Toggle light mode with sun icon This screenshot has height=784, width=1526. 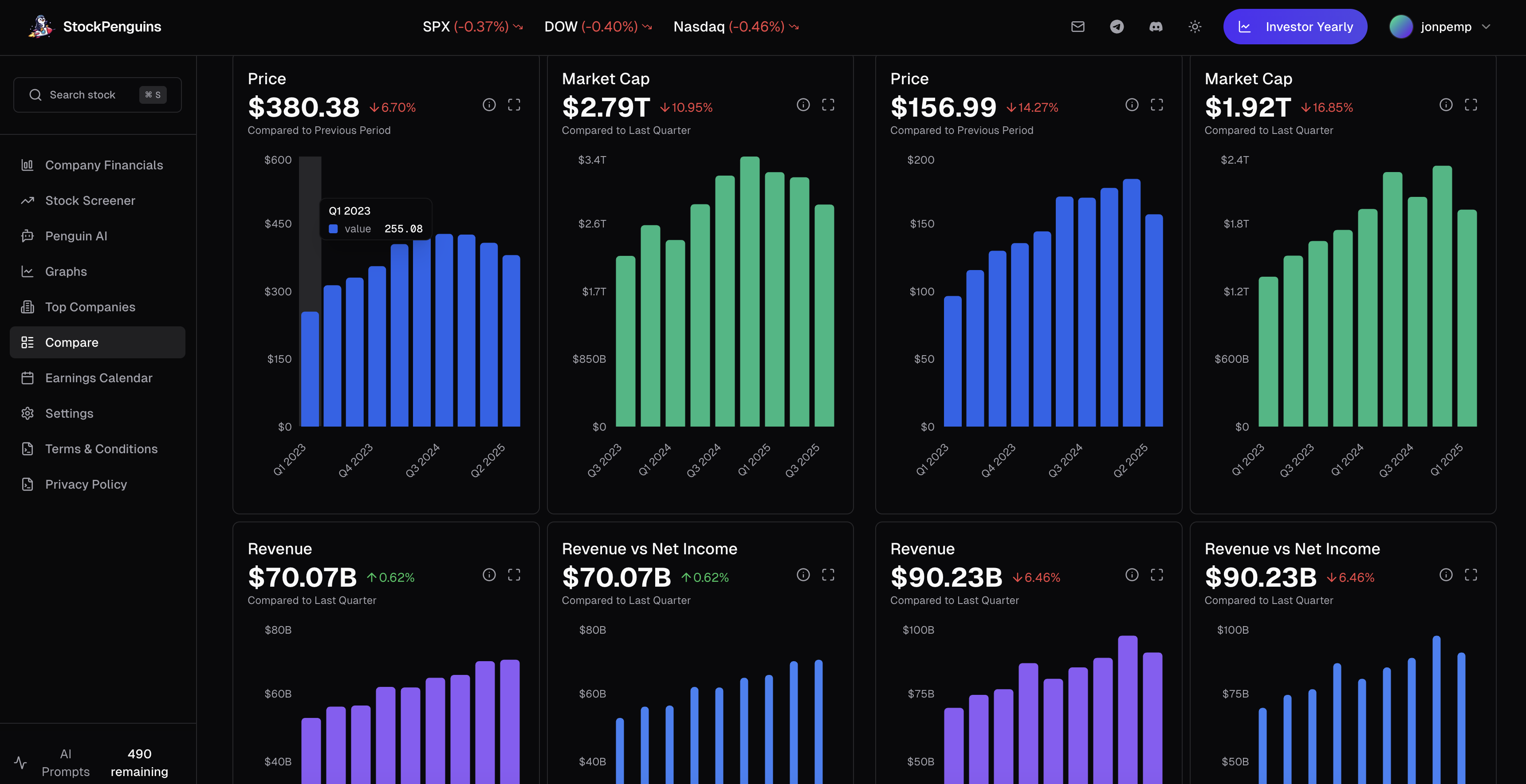tap(1195, 27)
